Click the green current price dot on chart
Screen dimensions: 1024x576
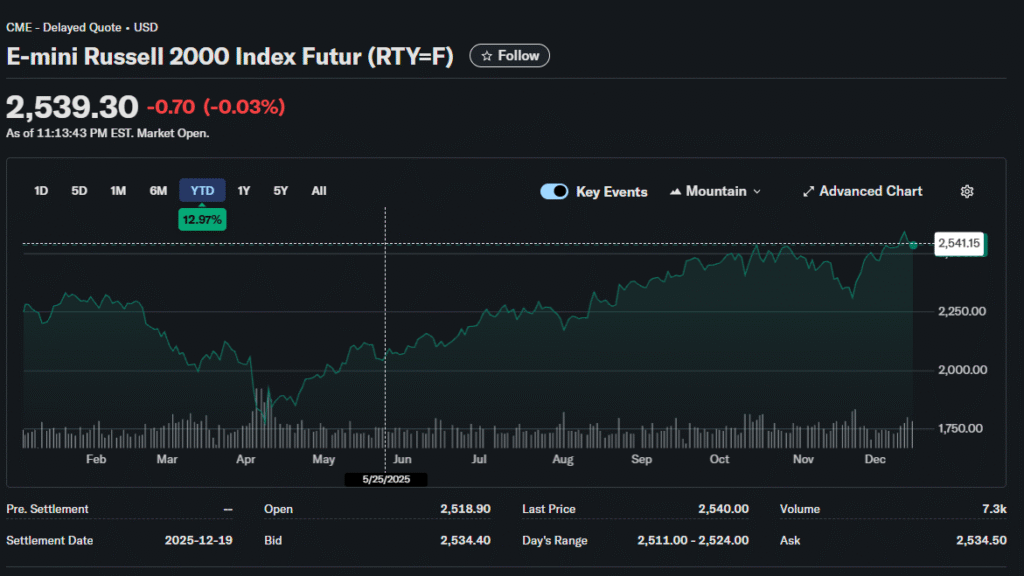coord(913,245)
